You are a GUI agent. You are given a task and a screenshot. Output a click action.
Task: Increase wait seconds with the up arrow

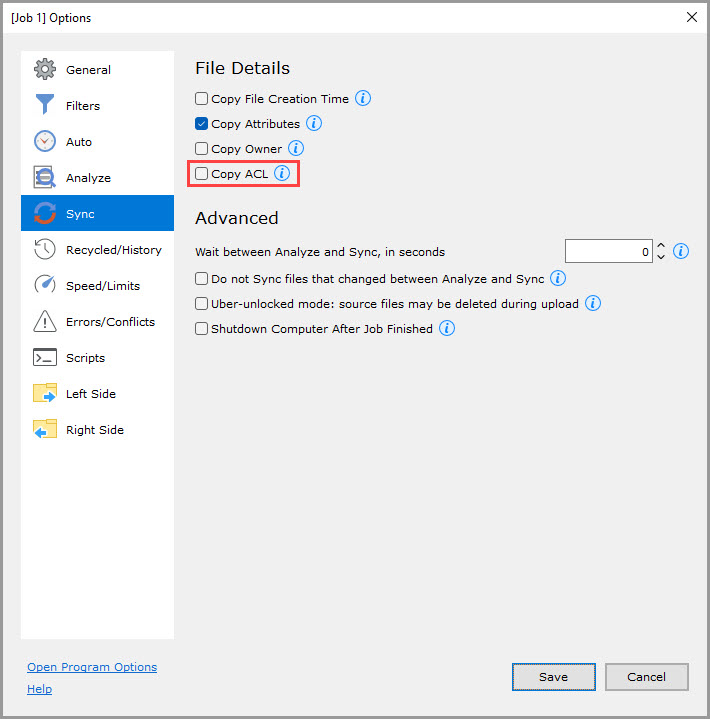661,247
